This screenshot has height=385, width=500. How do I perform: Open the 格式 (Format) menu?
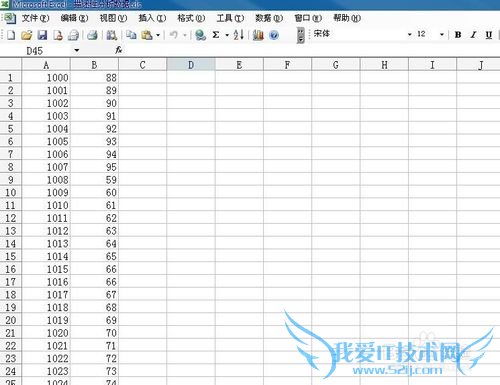(191, 18)
